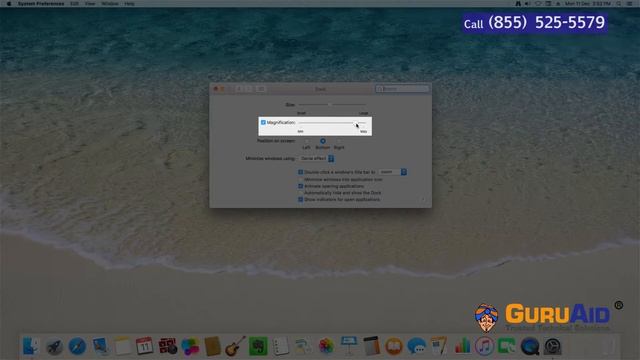Image resolution: width=640 pixels, height=360 pixels.
Task: Select Bottom dock position radio
Action: pos(323,141)
